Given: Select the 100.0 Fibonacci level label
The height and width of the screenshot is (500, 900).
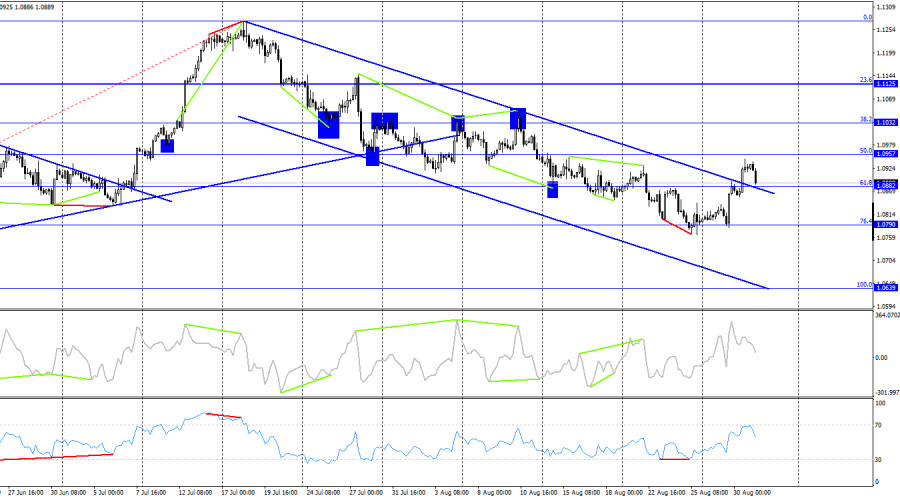Looking at the screenshot, I should click(864, 284).
